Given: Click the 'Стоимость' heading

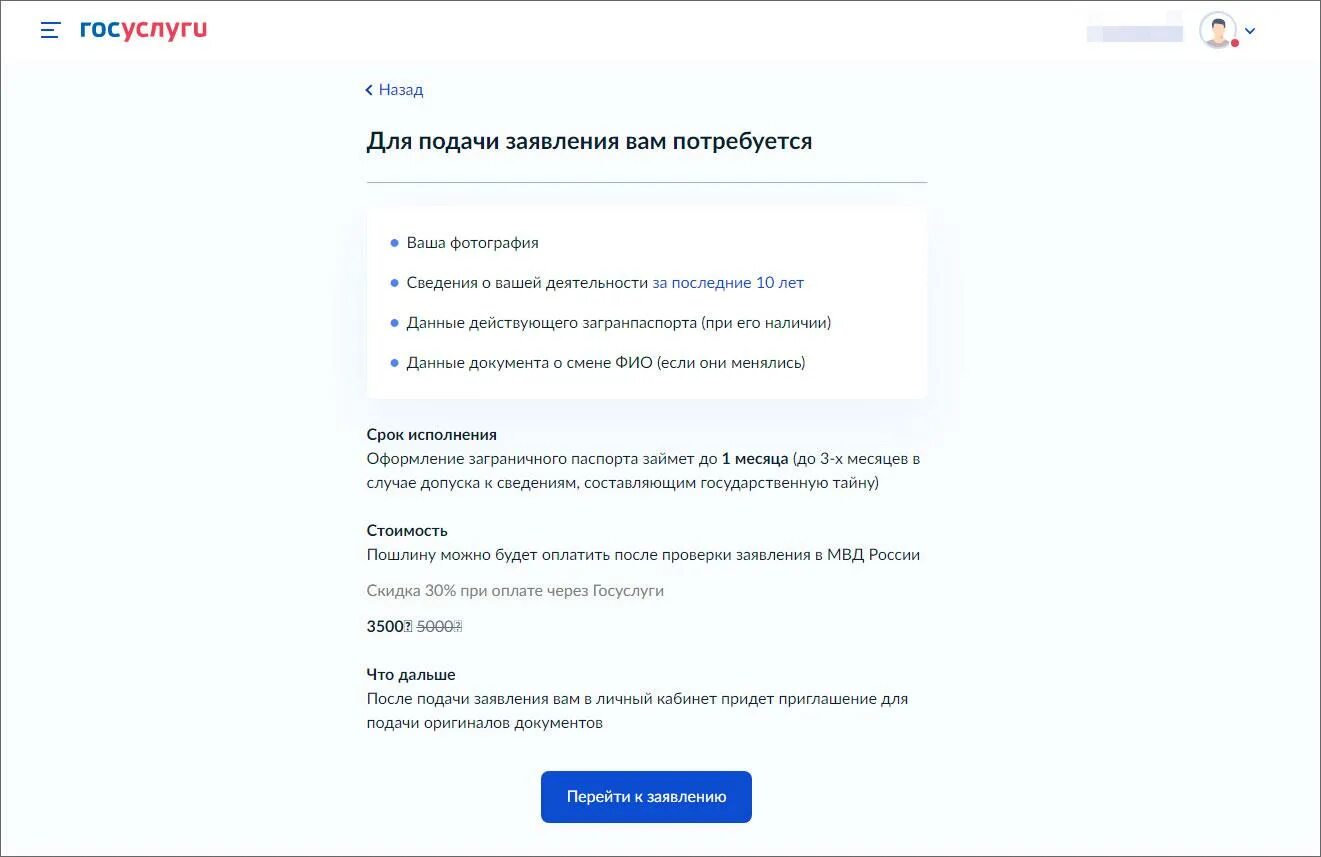Looking at the screenshot, I should (x=407, y=531).
